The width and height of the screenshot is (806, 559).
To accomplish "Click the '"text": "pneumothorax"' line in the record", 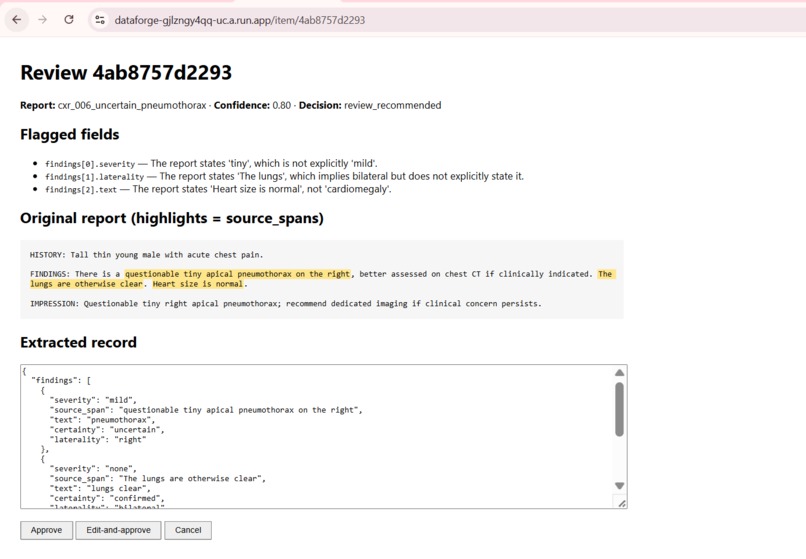I will tap(102, 420).
